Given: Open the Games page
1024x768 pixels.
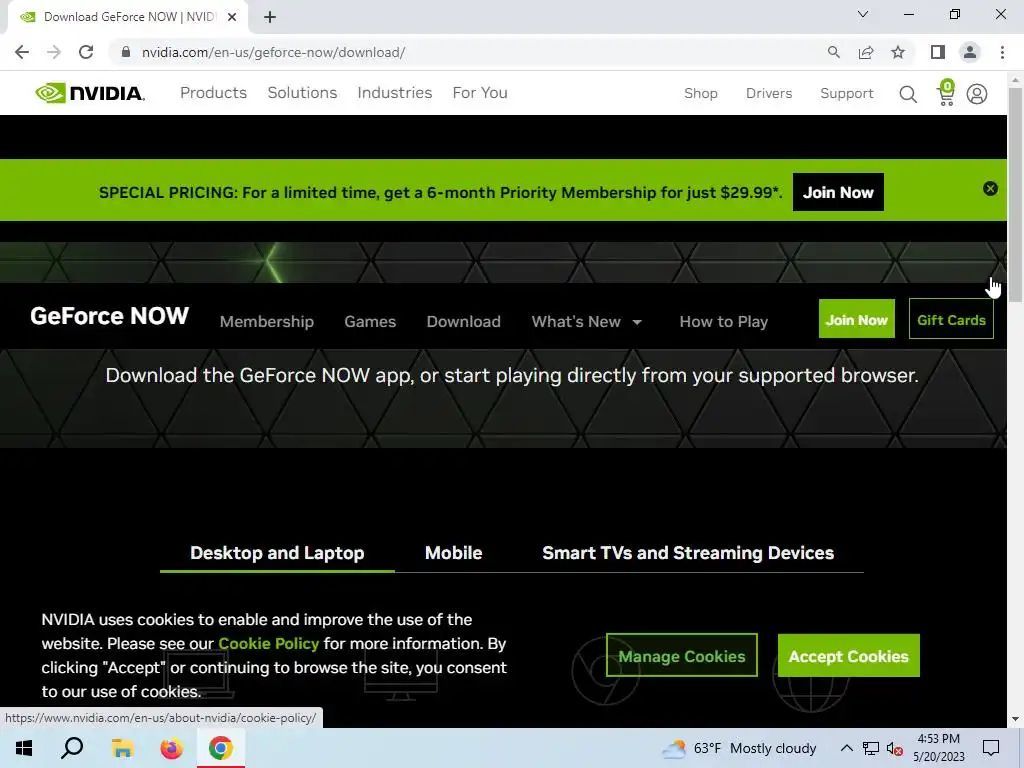Looking at the screenshot, I should point(370,321).
